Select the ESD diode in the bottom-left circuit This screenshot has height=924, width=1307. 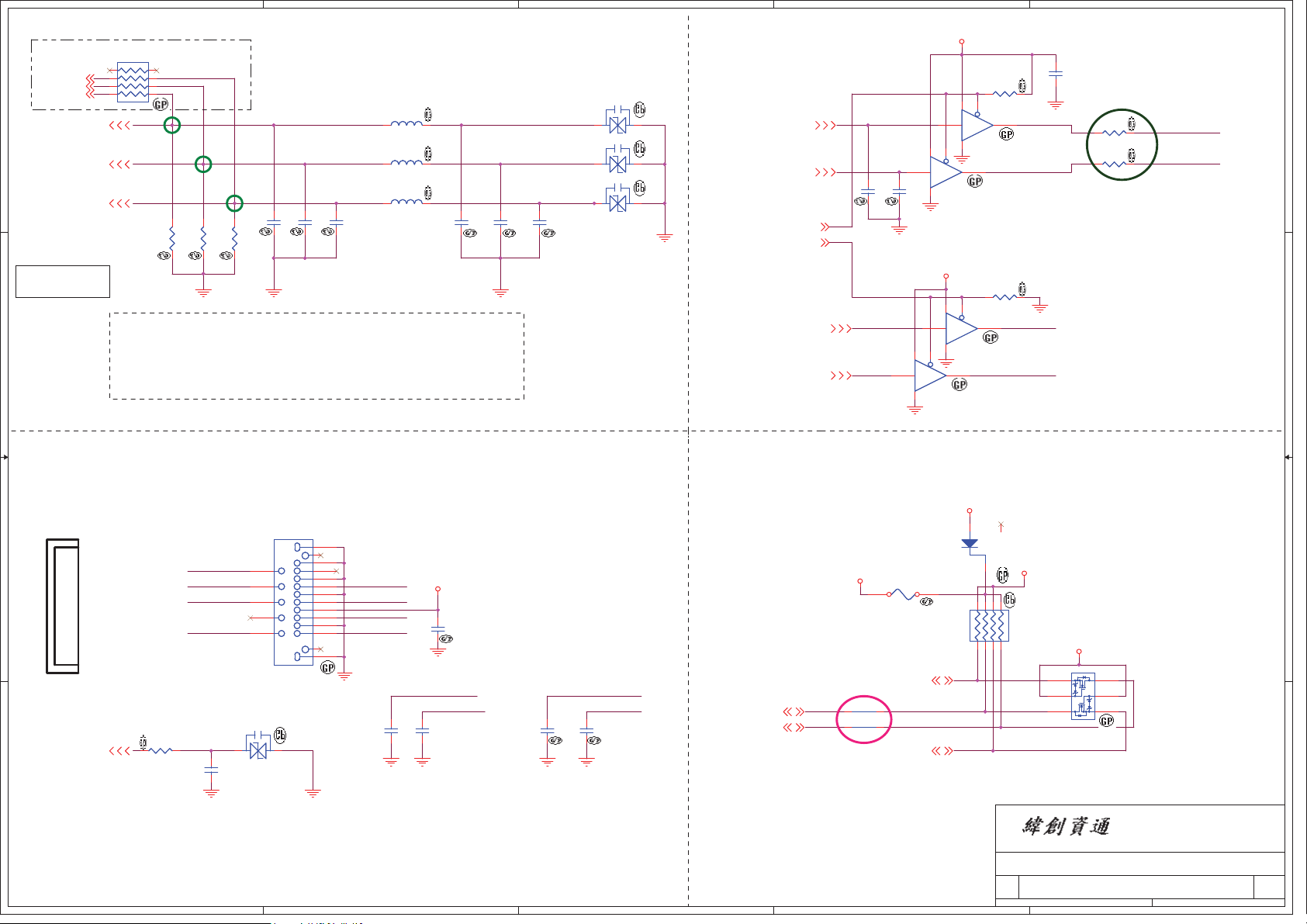click(258, 746)
